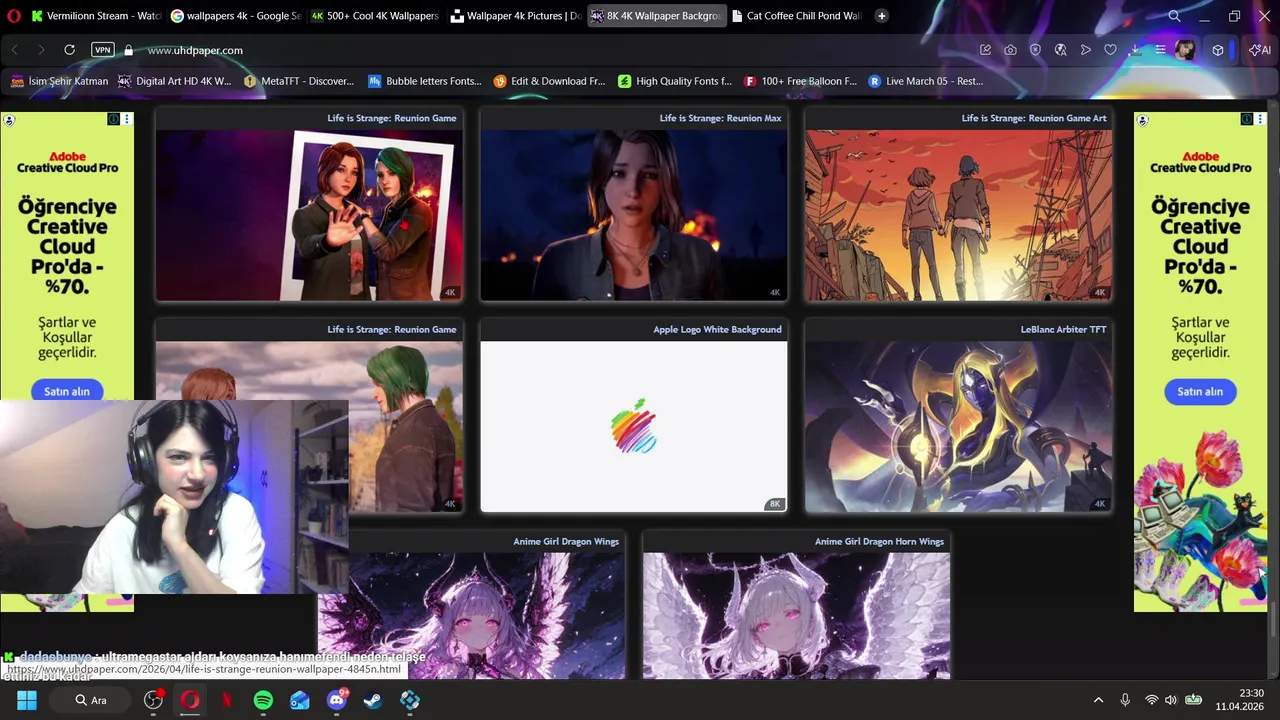The image size is (1280, 720).
Task: Click the microphone tray icon
Action: [x=1125, y=700]
